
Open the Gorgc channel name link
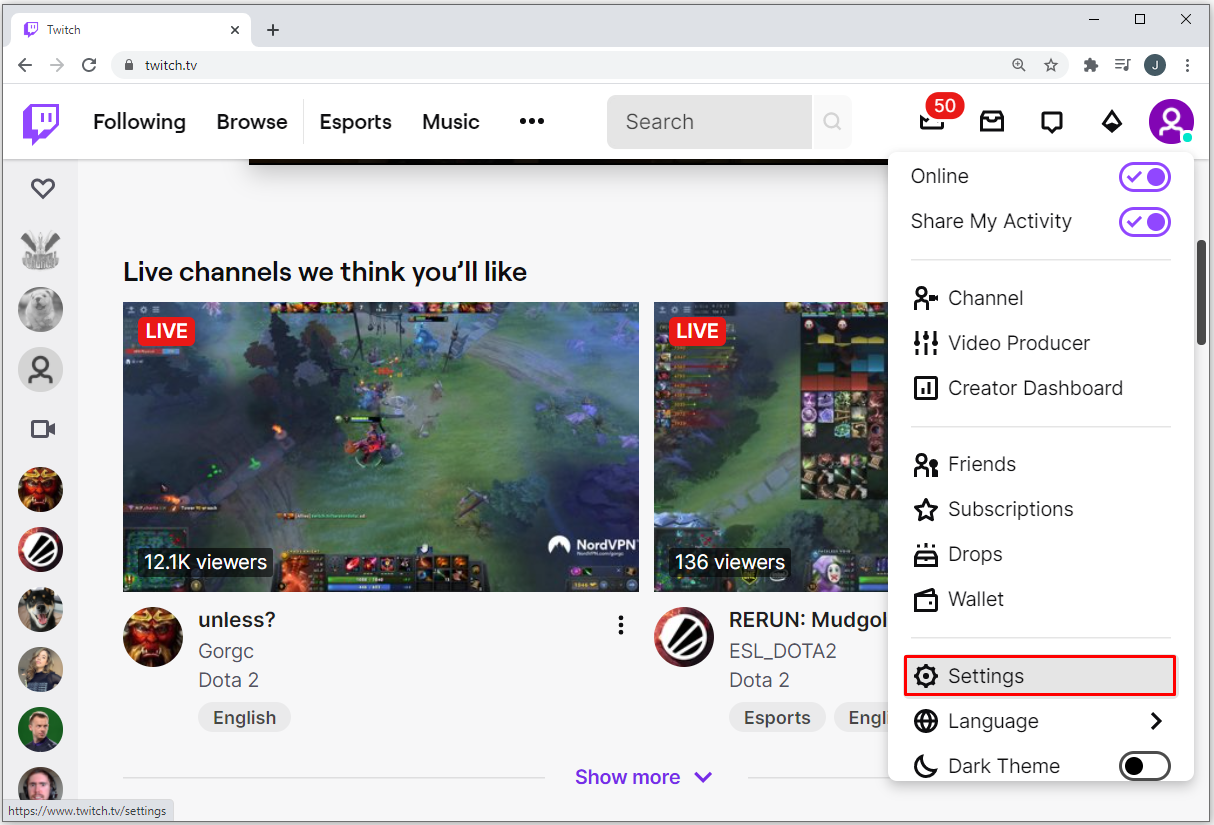(226, 651)
